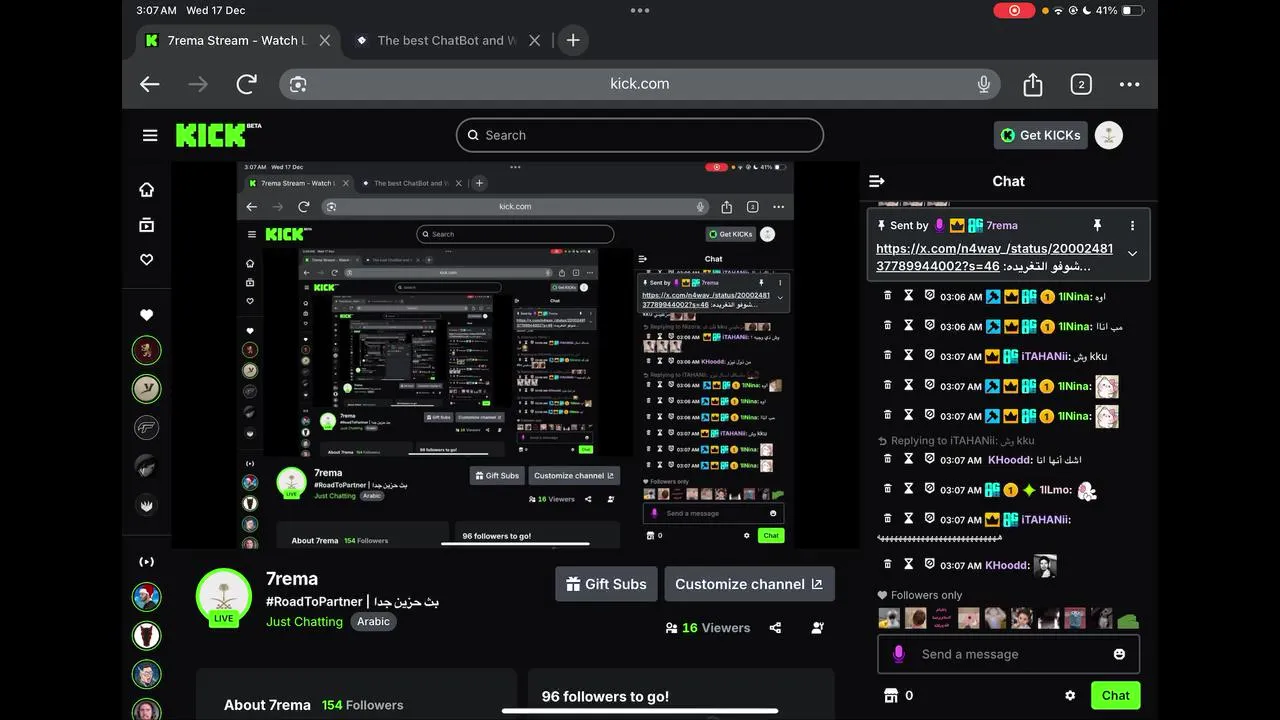Ban iTAHANii via shield on 'kku' message
Image resolution: width=1280 pixels, height=720 pixels.
(929, 355)
